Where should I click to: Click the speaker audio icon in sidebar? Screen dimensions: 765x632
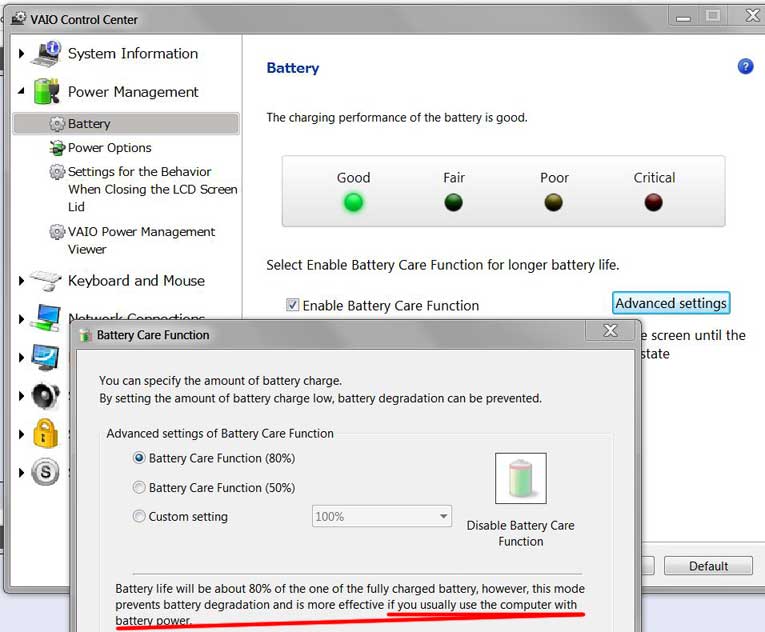tap(46, 396)
